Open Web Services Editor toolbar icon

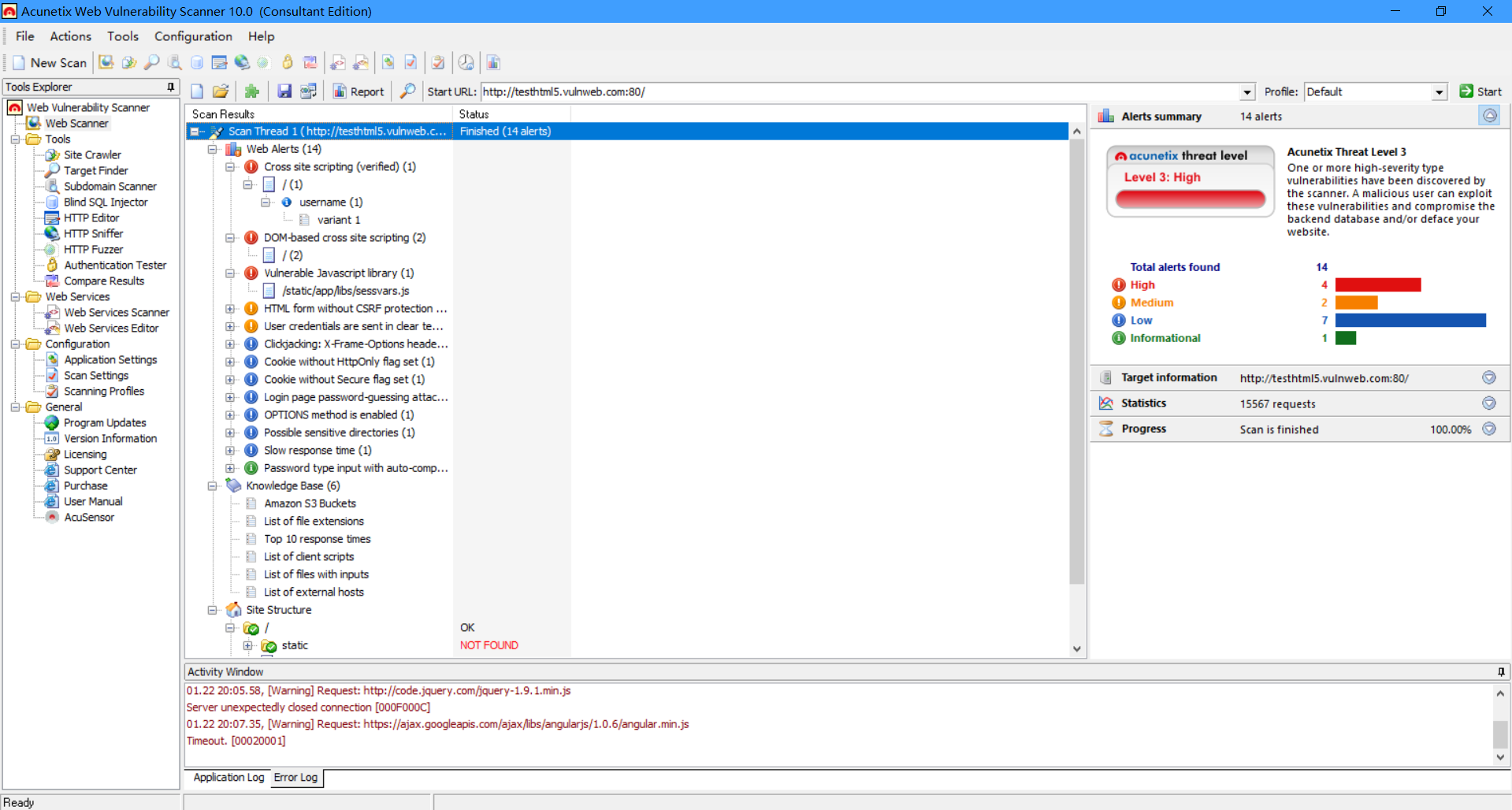tap(361, 63)
